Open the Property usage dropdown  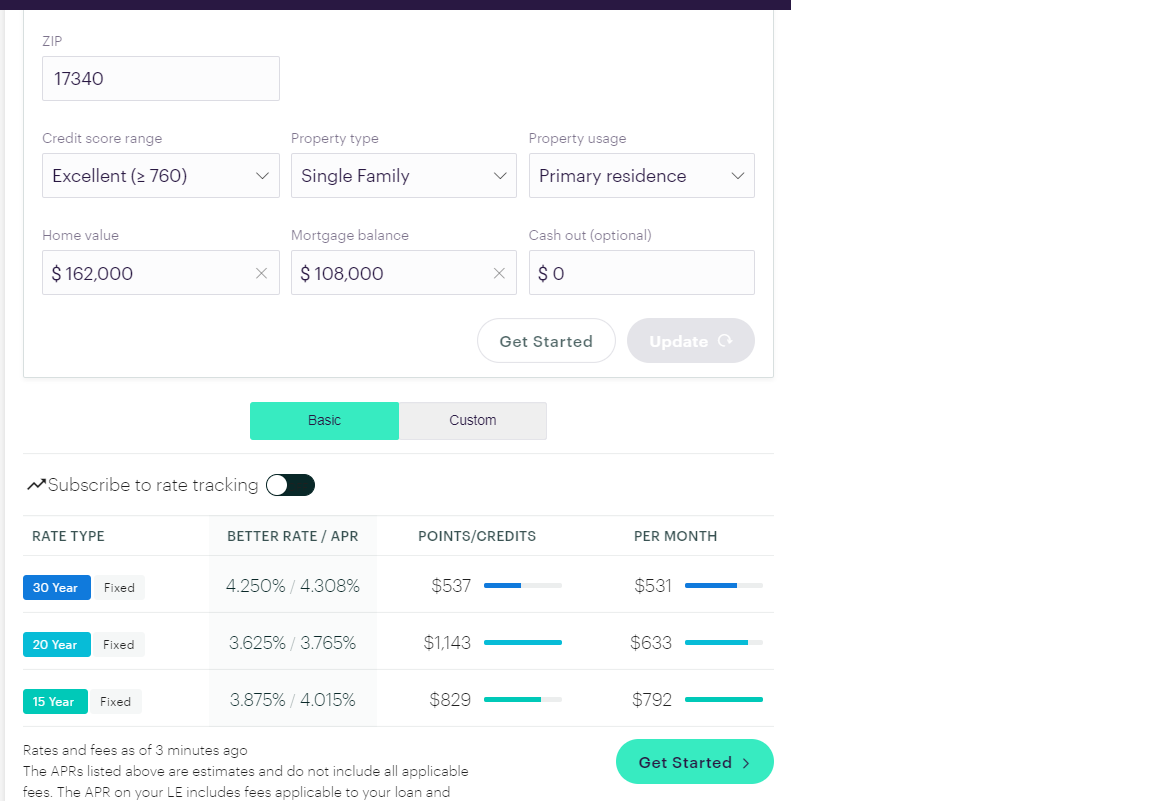click(641, 176)
